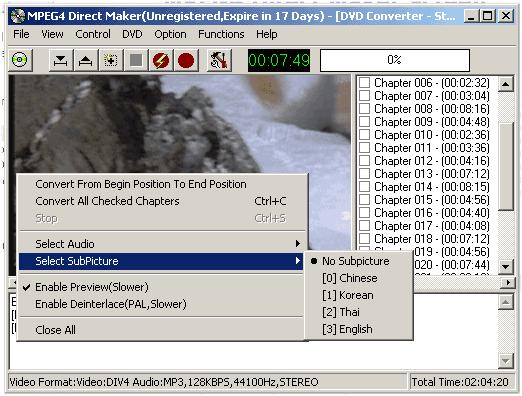Click the DVD disc icon in toolbar
Screen dimensions: 522x396
click(20, 60)
